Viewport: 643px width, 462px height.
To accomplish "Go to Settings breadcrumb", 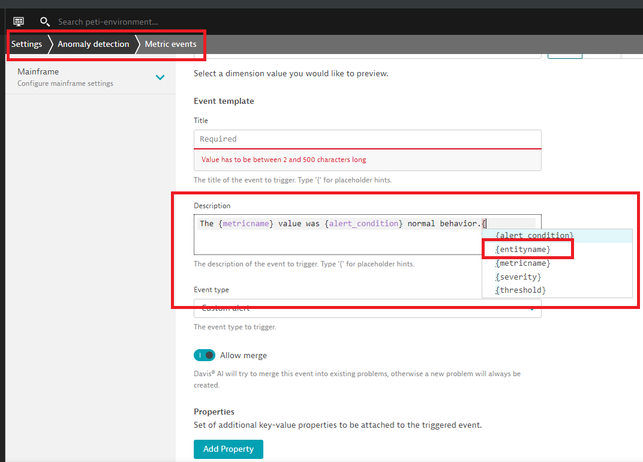I will [x=26, y=44].
